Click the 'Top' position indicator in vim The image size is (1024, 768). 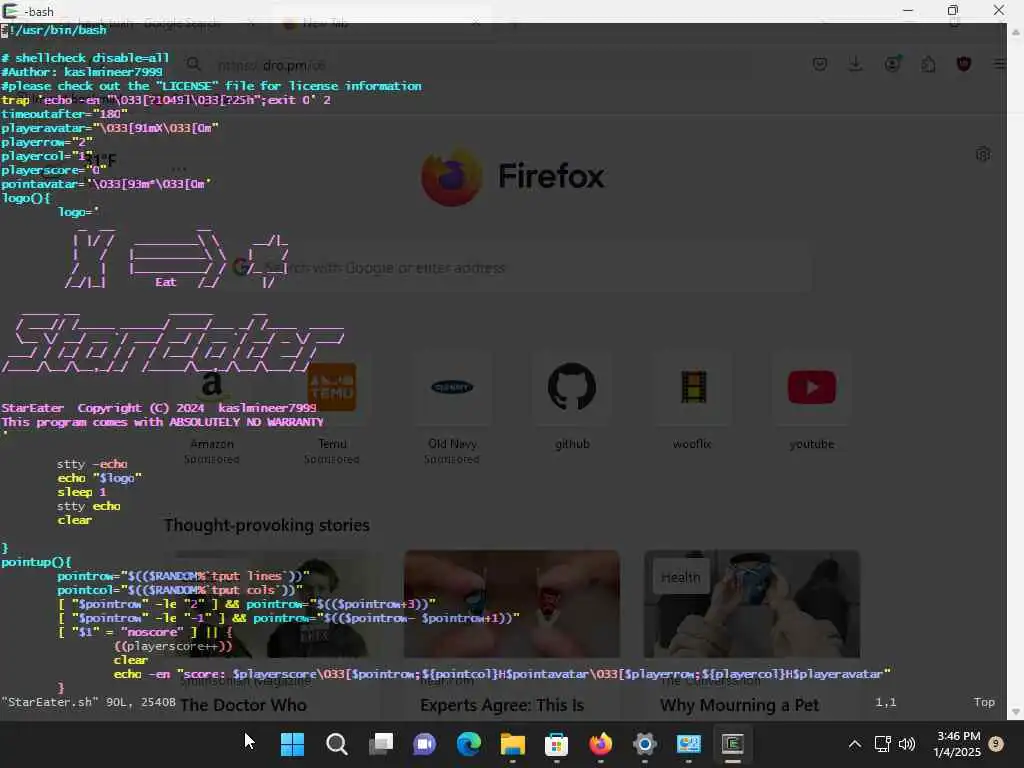tap(984, 702)
